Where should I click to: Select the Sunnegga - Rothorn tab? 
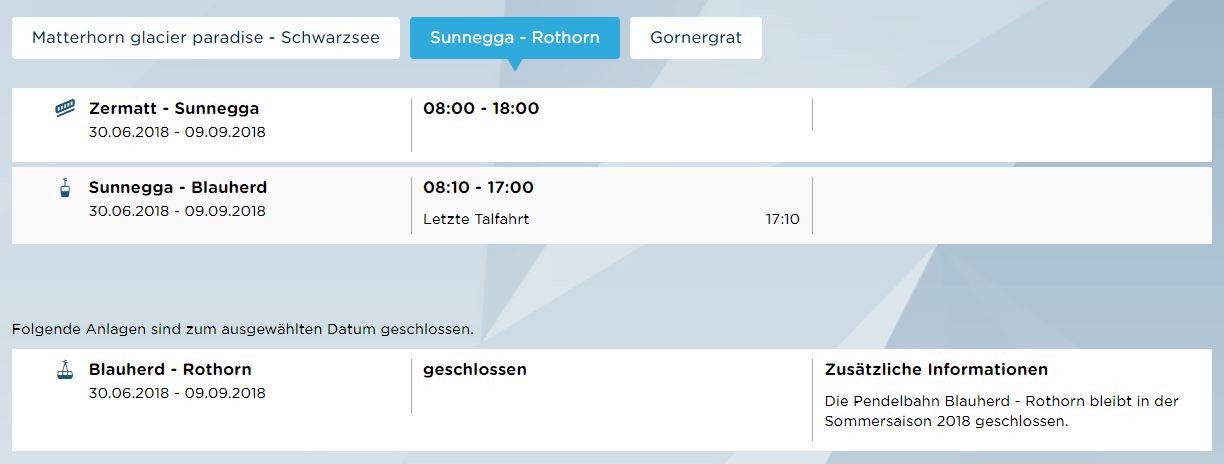click(x=514, y=38)
